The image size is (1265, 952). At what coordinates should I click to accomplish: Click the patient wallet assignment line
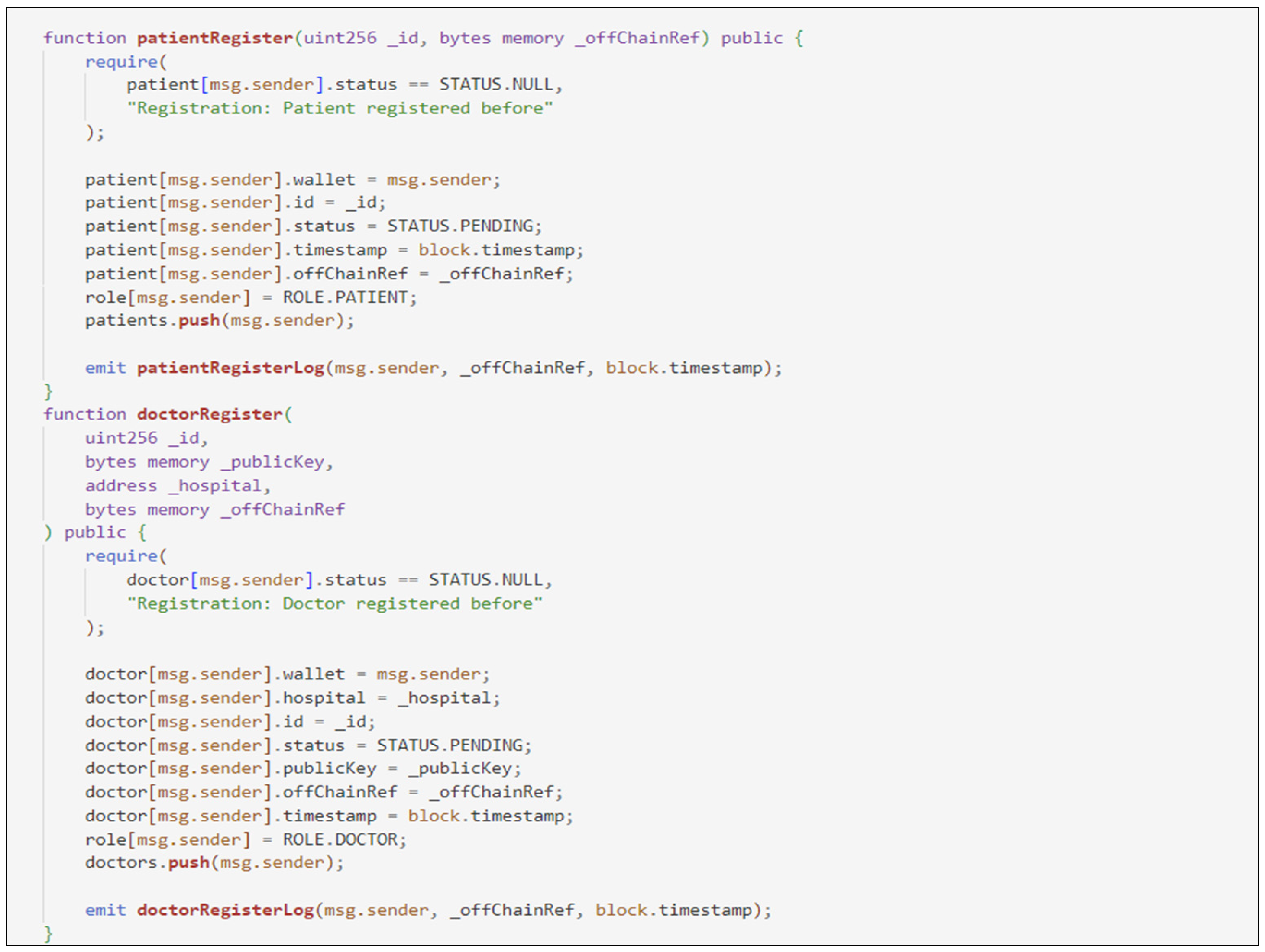(292, 180)
